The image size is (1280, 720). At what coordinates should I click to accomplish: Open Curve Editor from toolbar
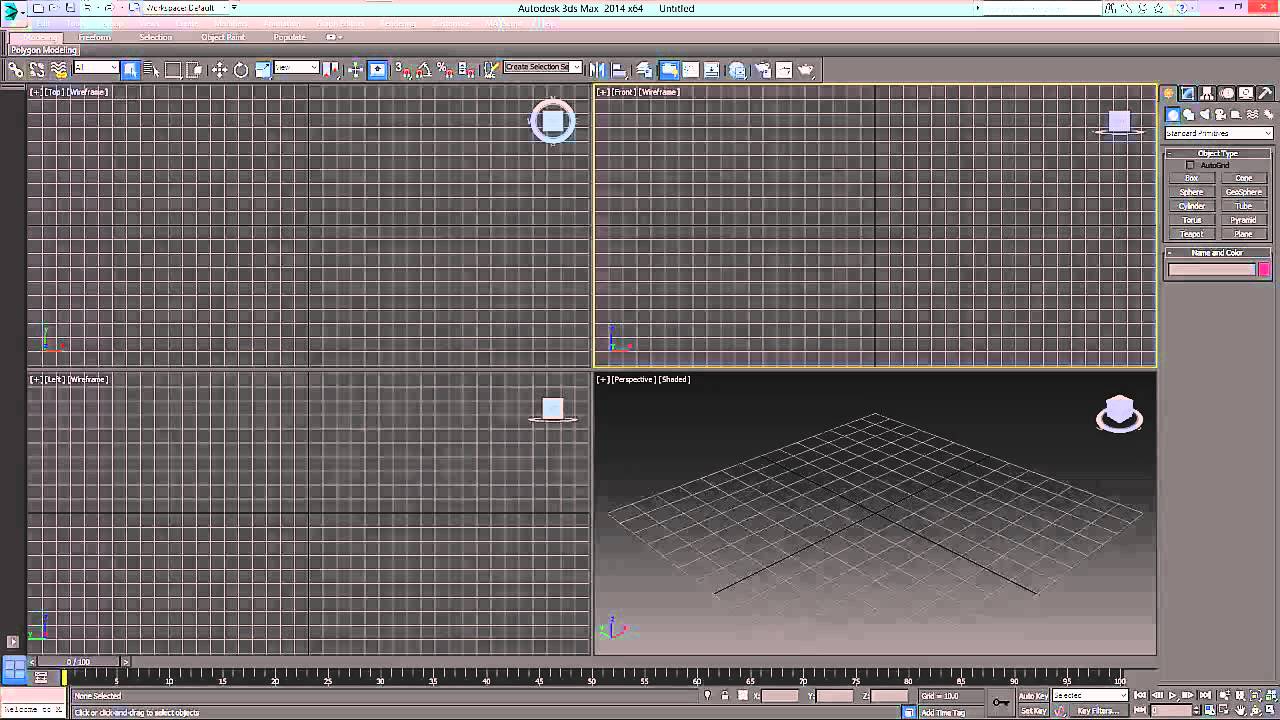[x=690, y=70]
